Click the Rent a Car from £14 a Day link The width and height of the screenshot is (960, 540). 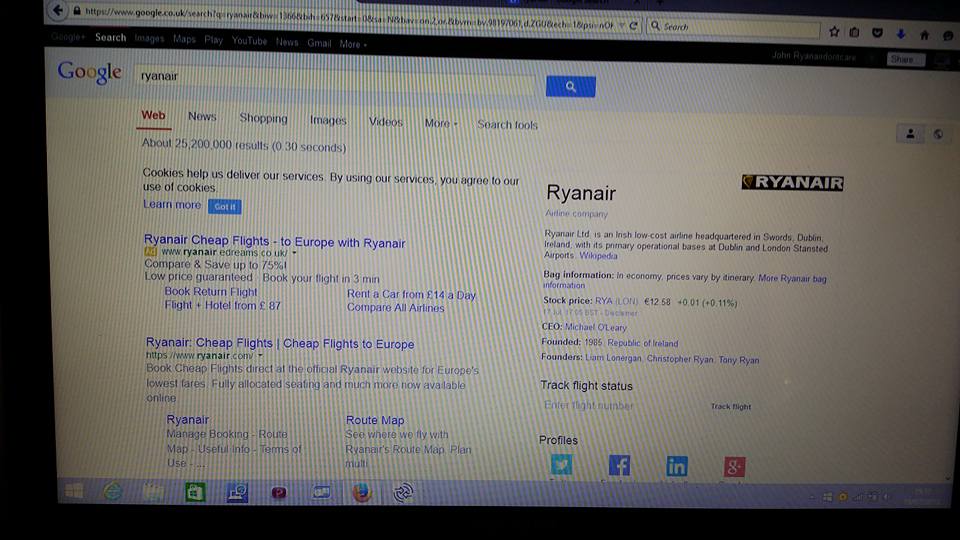411,294
